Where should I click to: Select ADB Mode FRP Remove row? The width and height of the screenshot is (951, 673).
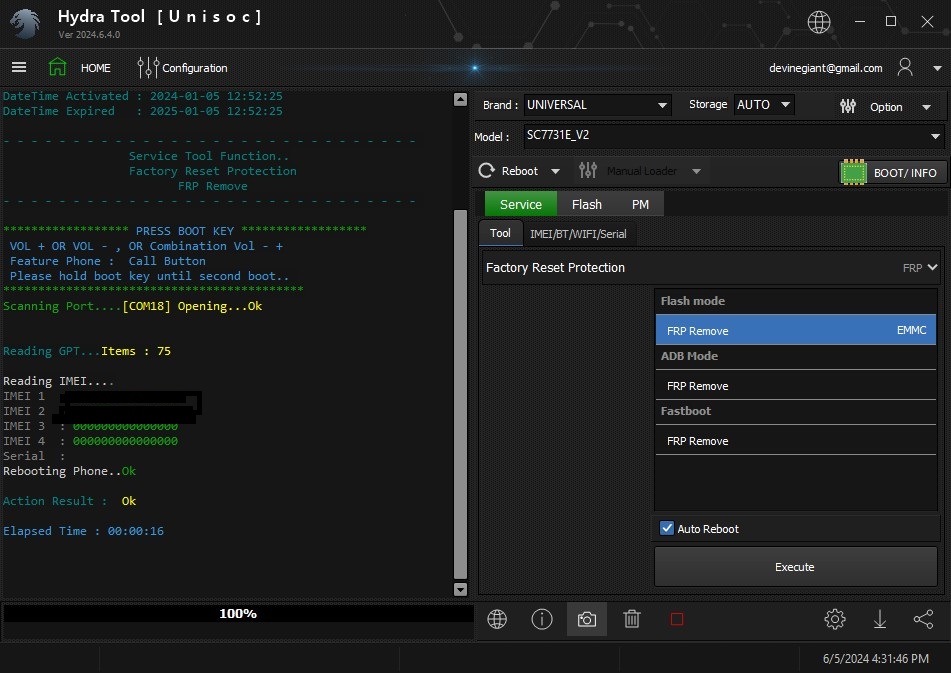point(796,386)
